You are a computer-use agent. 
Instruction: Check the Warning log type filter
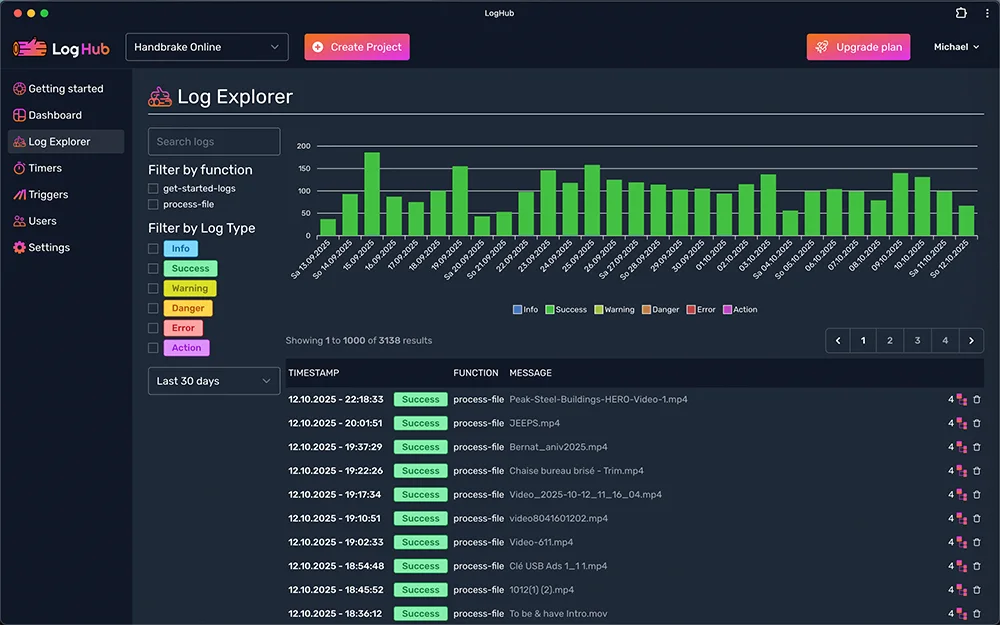[x=153, y=288]
